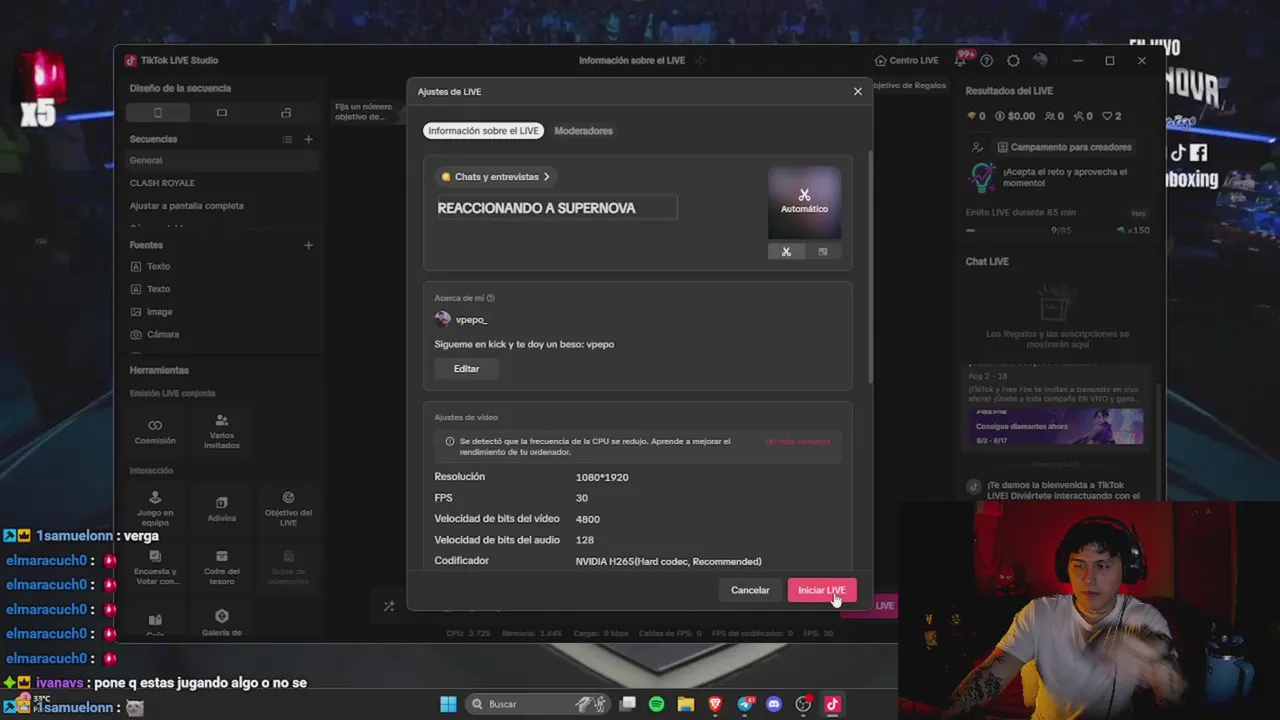Viewport: 1280px width, 720px height.
Task: Open the Cofre del tesoro tool
Action: point(222,567)
